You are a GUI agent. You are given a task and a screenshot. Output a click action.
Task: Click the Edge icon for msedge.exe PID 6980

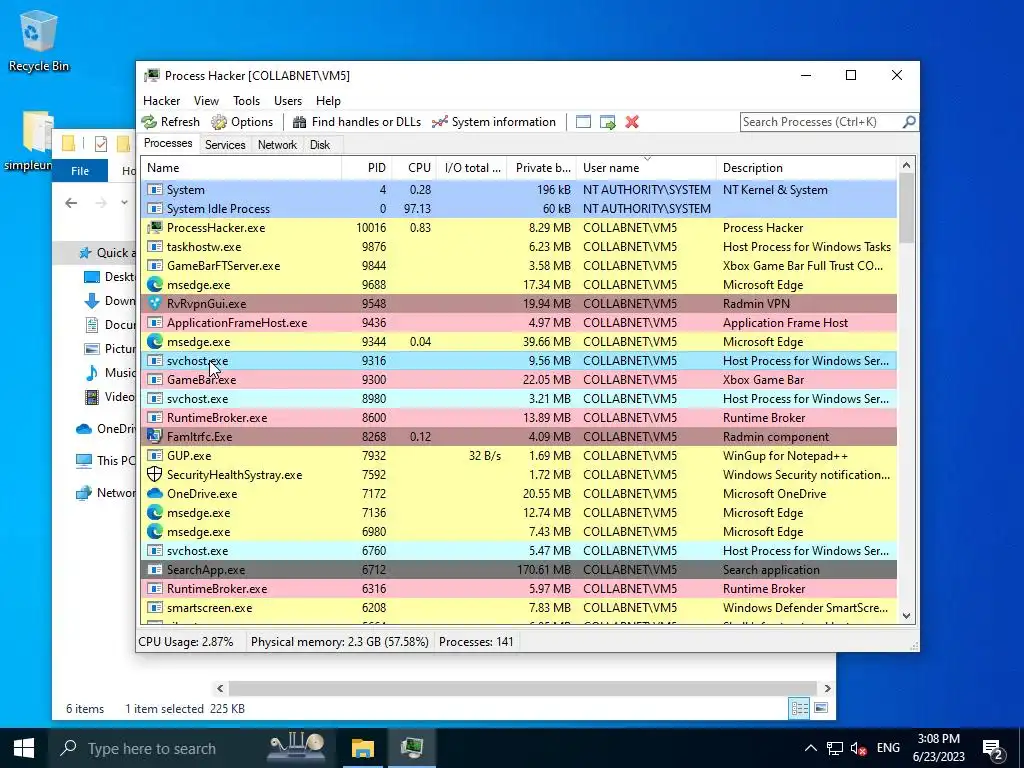point(155,532)
